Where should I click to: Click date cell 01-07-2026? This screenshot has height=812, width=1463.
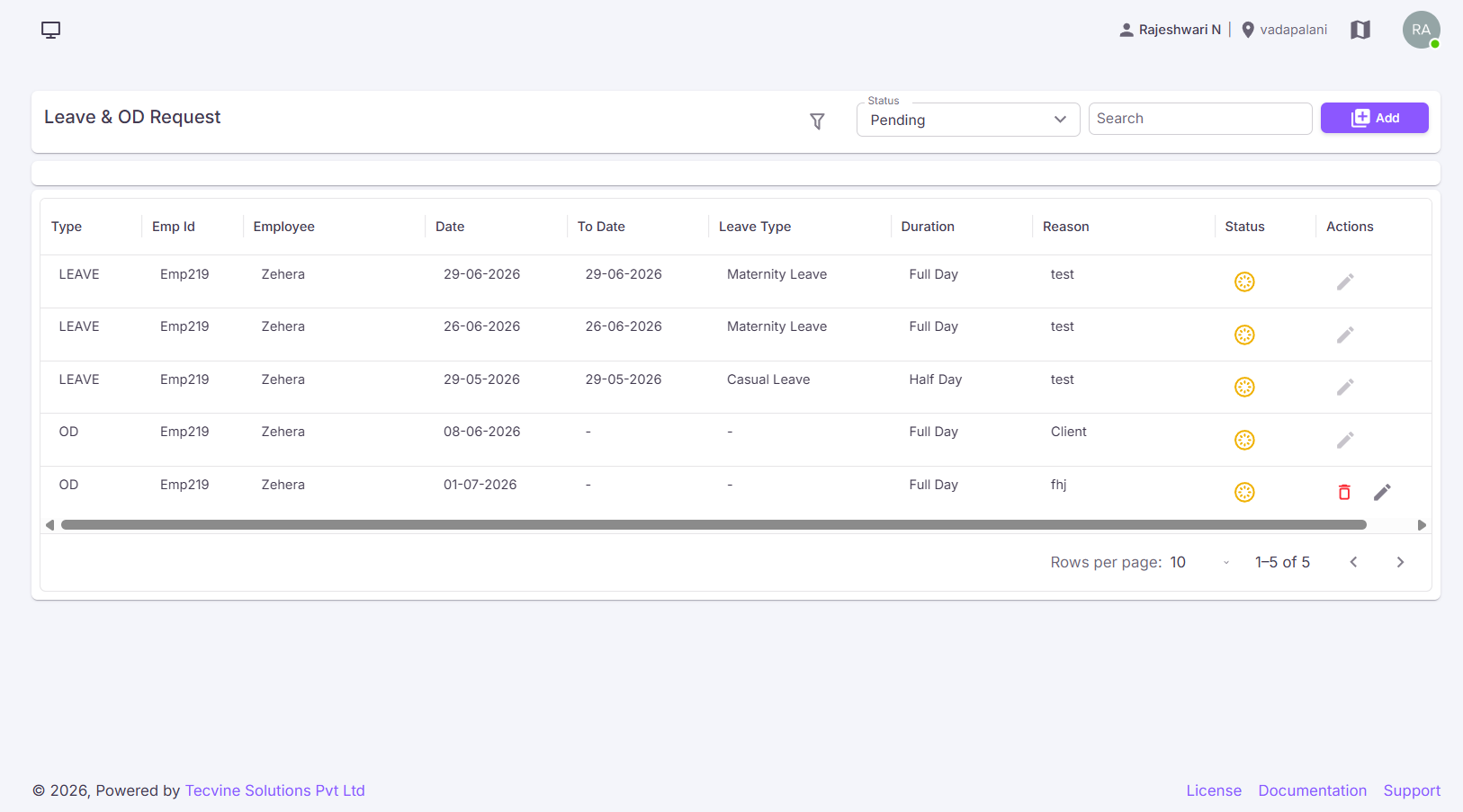(x=480, y=485)
